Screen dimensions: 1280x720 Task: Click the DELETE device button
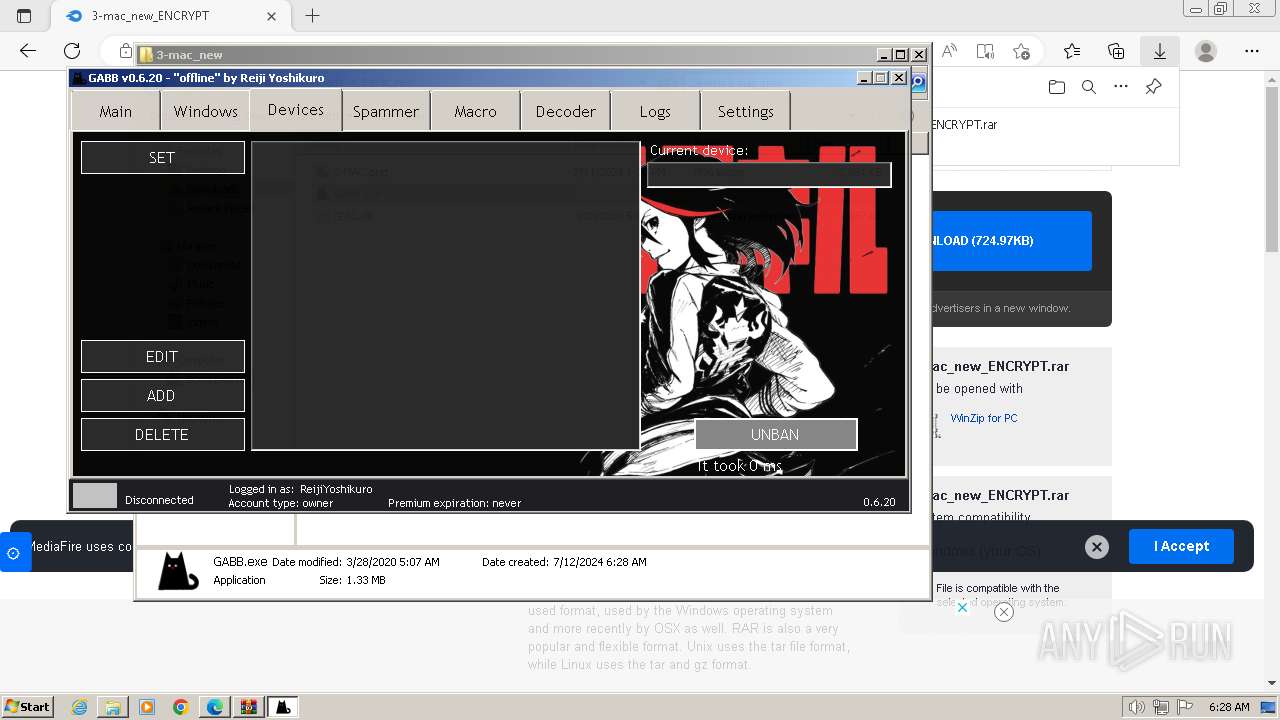click(x=162, y=434)
